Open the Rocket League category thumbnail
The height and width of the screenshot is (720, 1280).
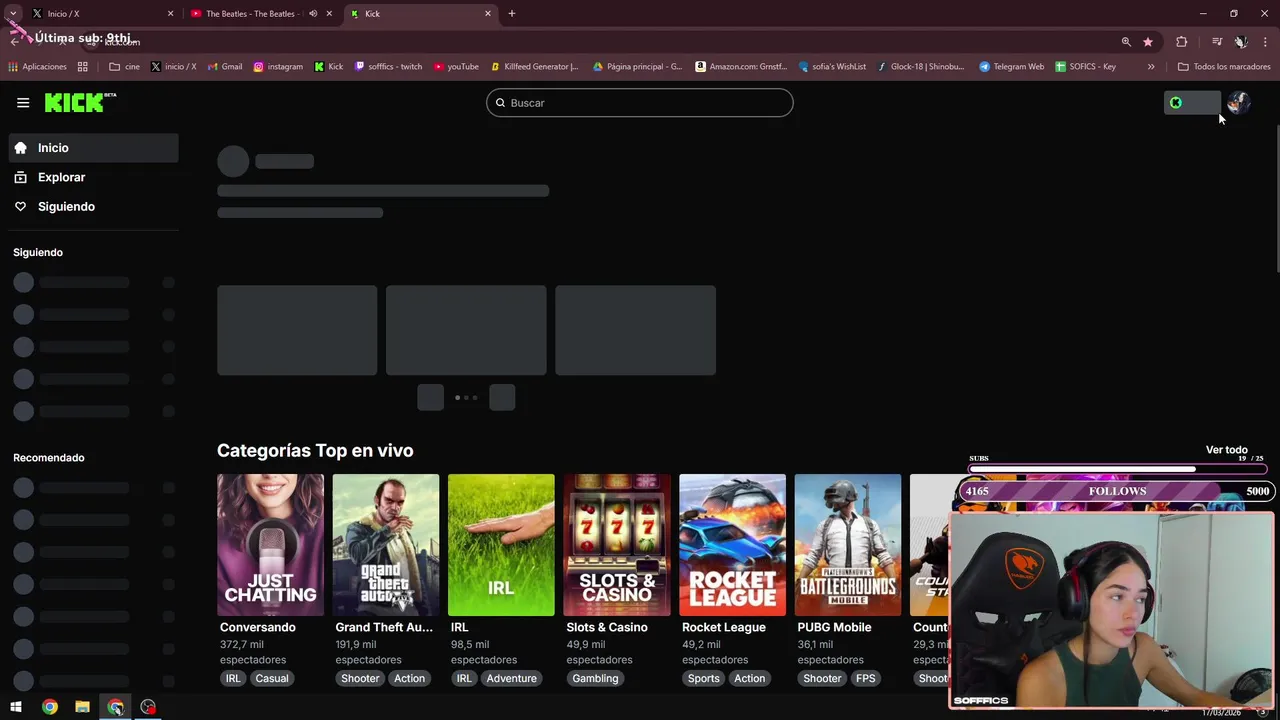point(732,545)
